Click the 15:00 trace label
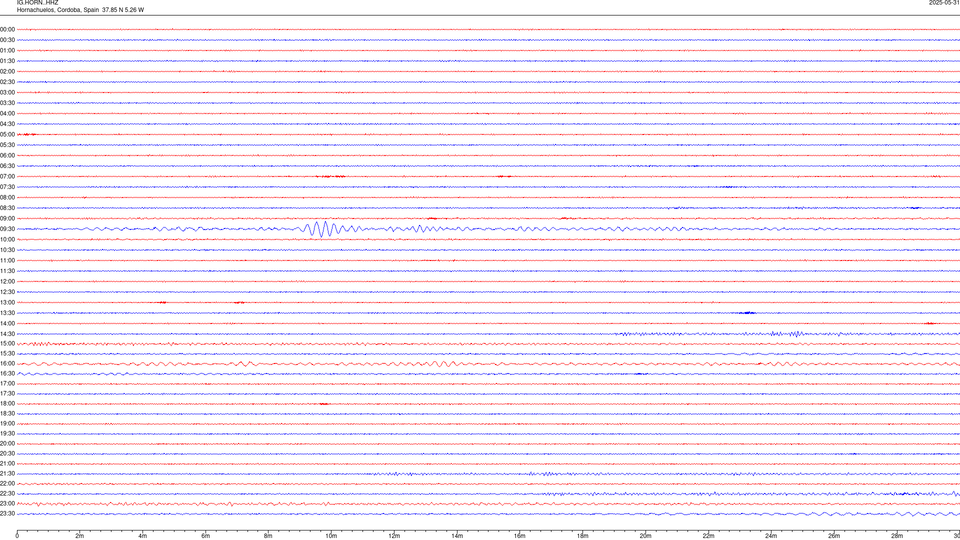 point(7,343)
